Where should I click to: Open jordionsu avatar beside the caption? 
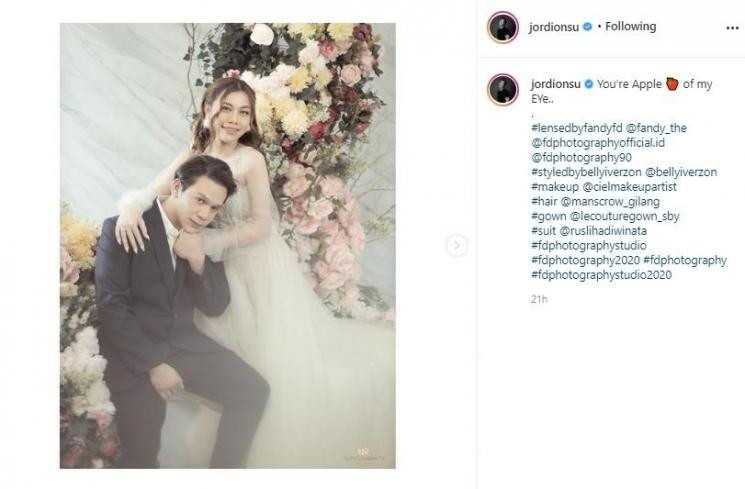pyautogui.click(x=503, y=89)
